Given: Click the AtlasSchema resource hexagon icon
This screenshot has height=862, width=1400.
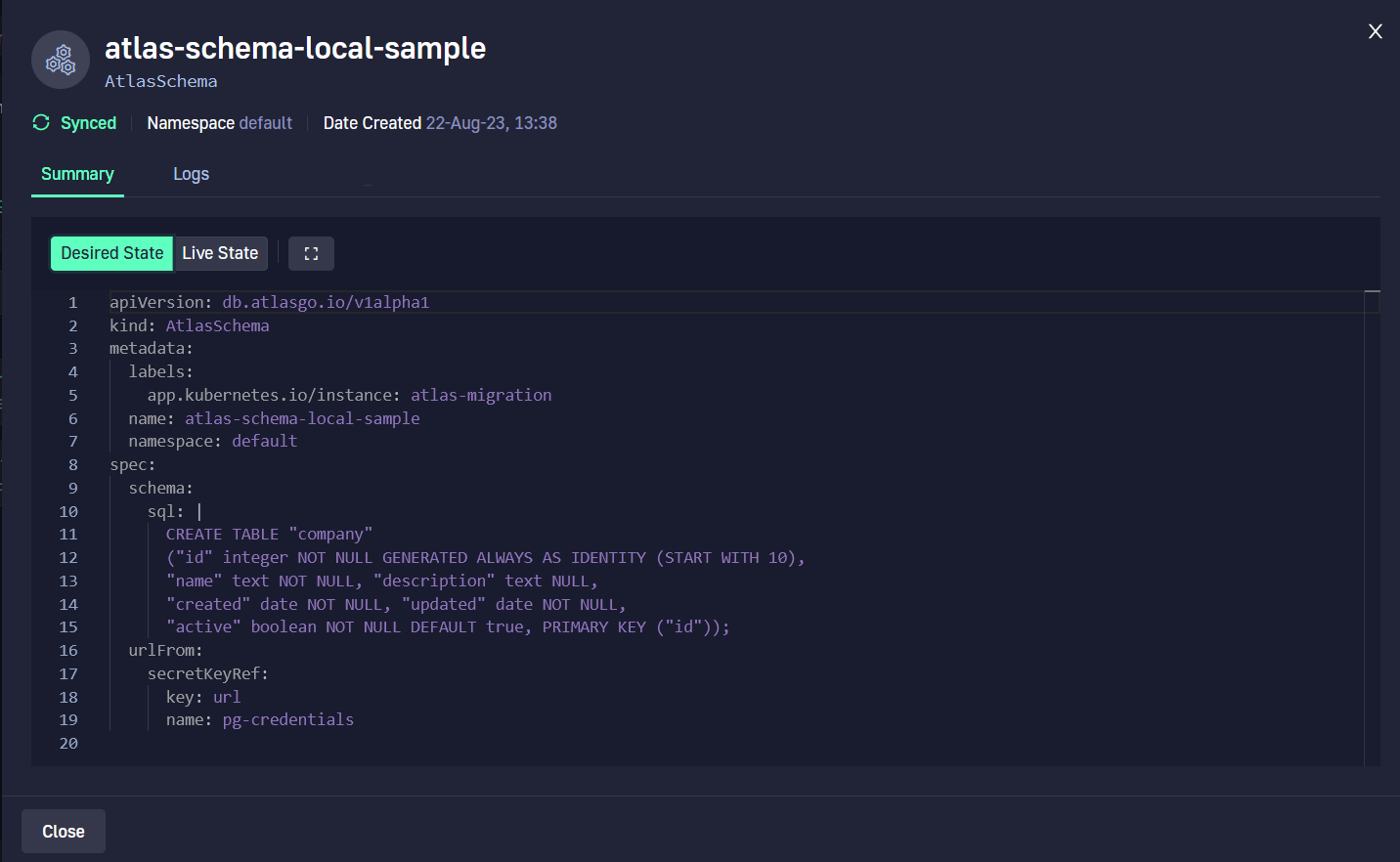Looking at the screenshot, I should tap(61, 60).
